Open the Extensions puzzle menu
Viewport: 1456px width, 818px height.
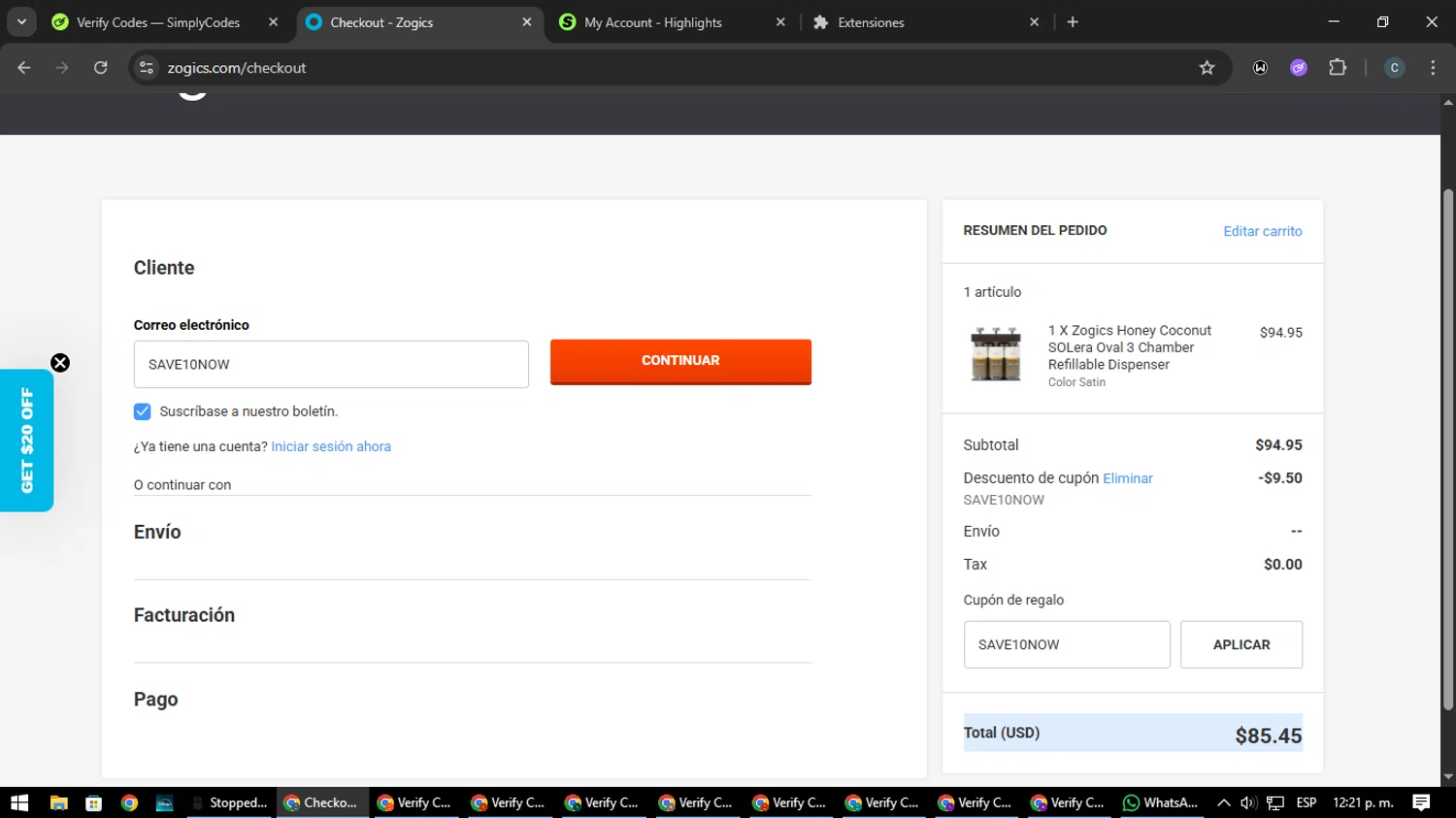tap(1338, 68)
